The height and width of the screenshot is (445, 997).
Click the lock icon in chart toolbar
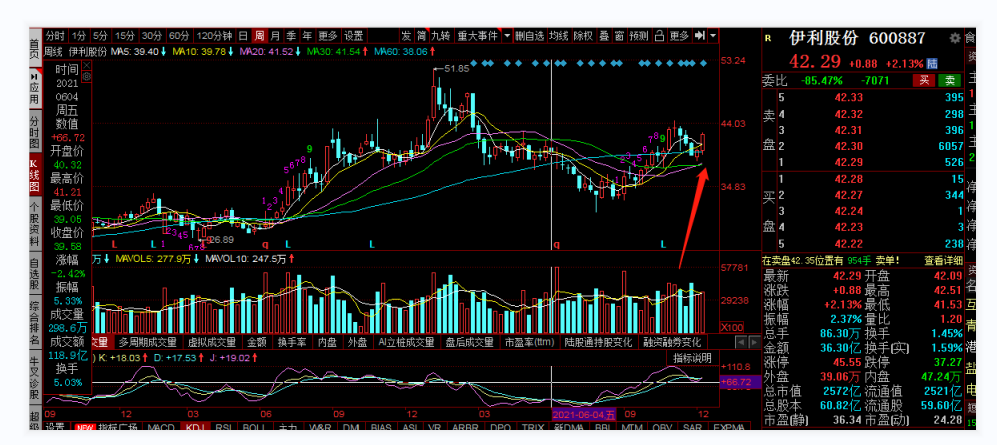659,36
